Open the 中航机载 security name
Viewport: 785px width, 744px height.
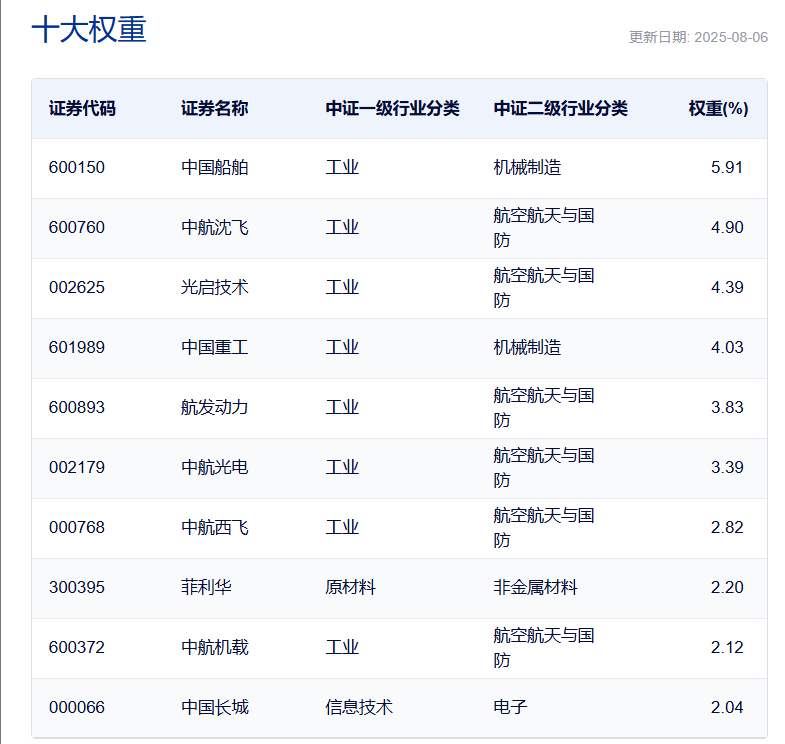[x=214, y=647]
